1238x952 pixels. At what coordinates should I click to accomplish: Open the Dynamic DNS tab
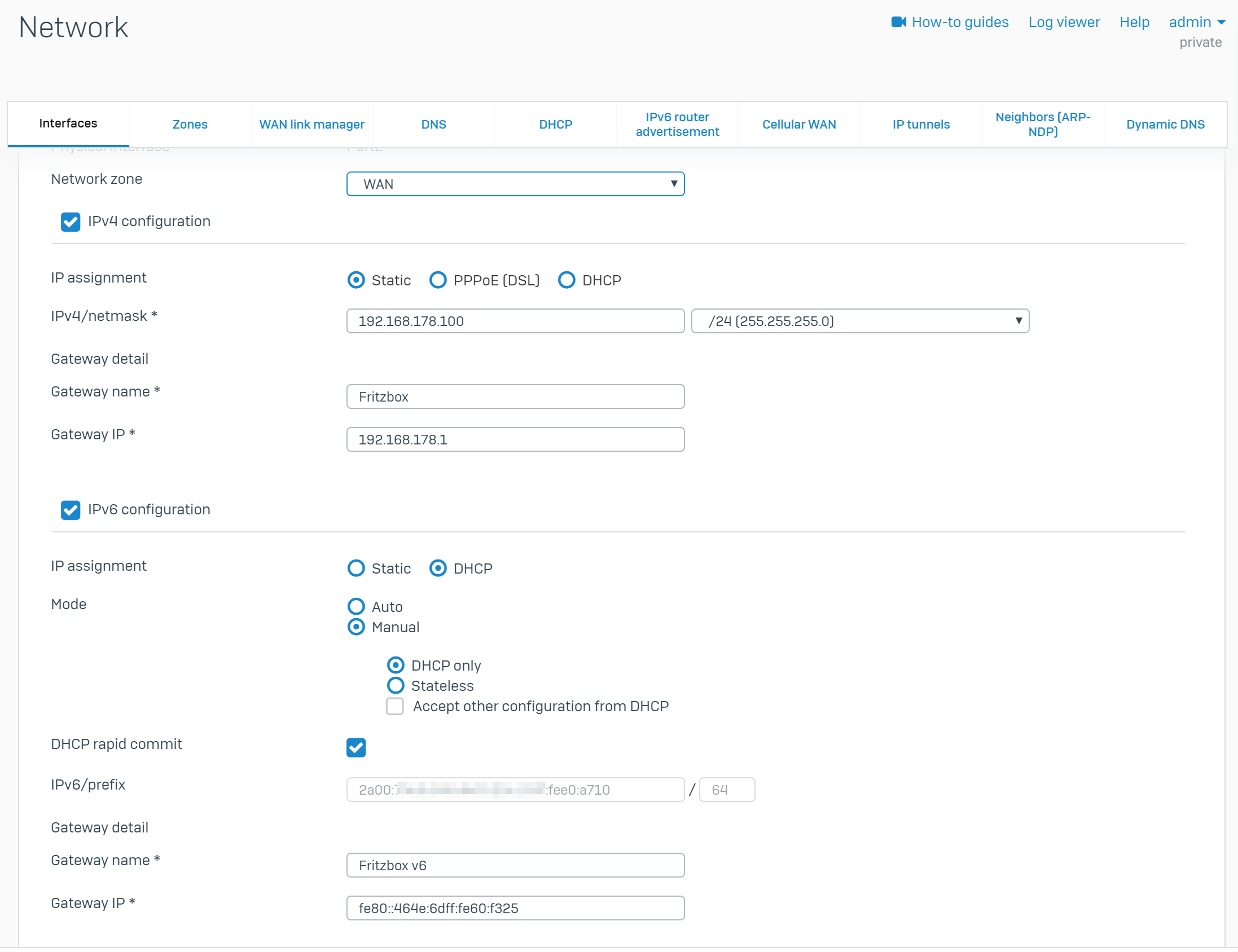(x=1165, y=124)
